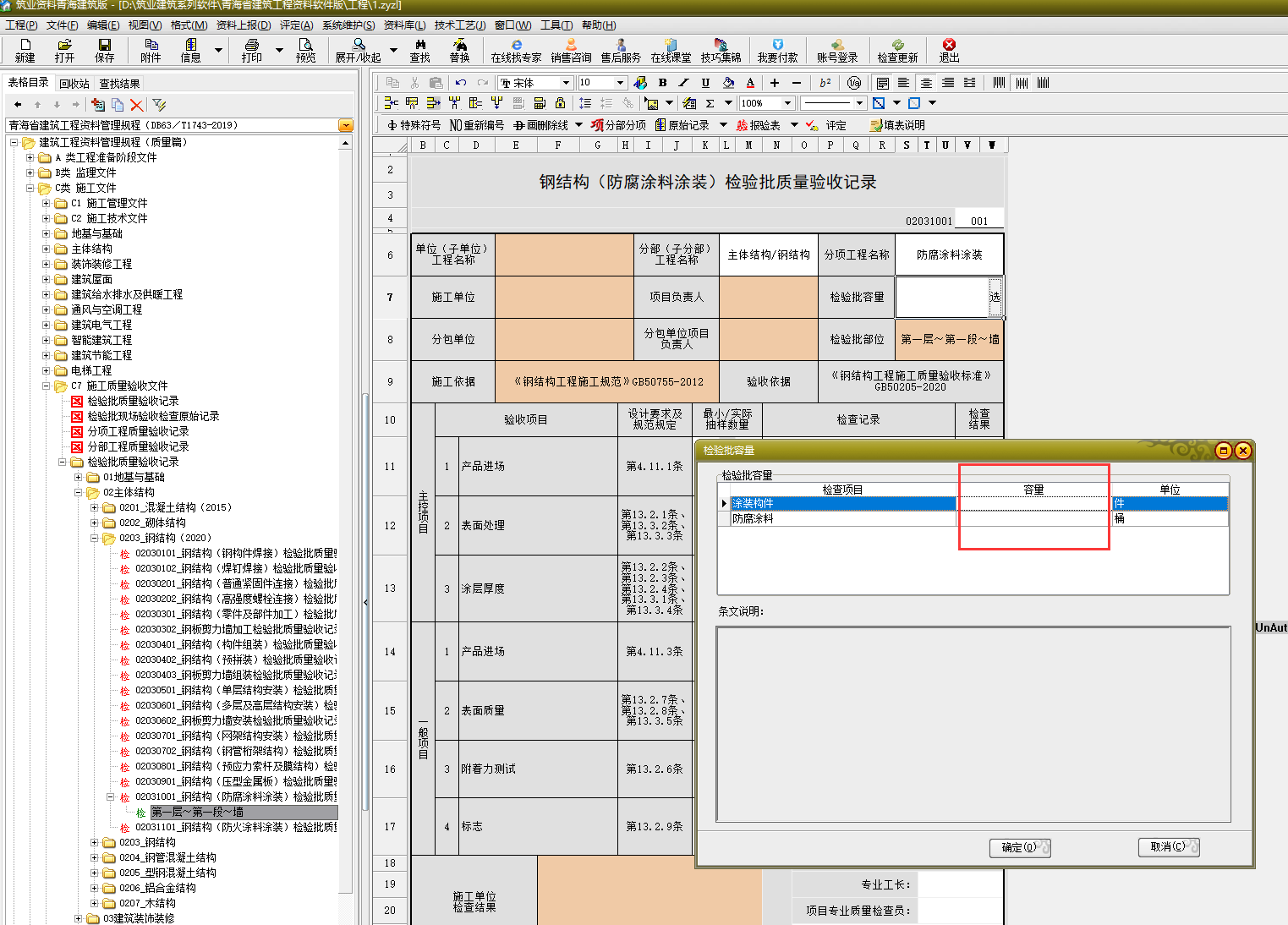
Task: Click the padlock lock cell icon
Action: (x=560, y=103)
